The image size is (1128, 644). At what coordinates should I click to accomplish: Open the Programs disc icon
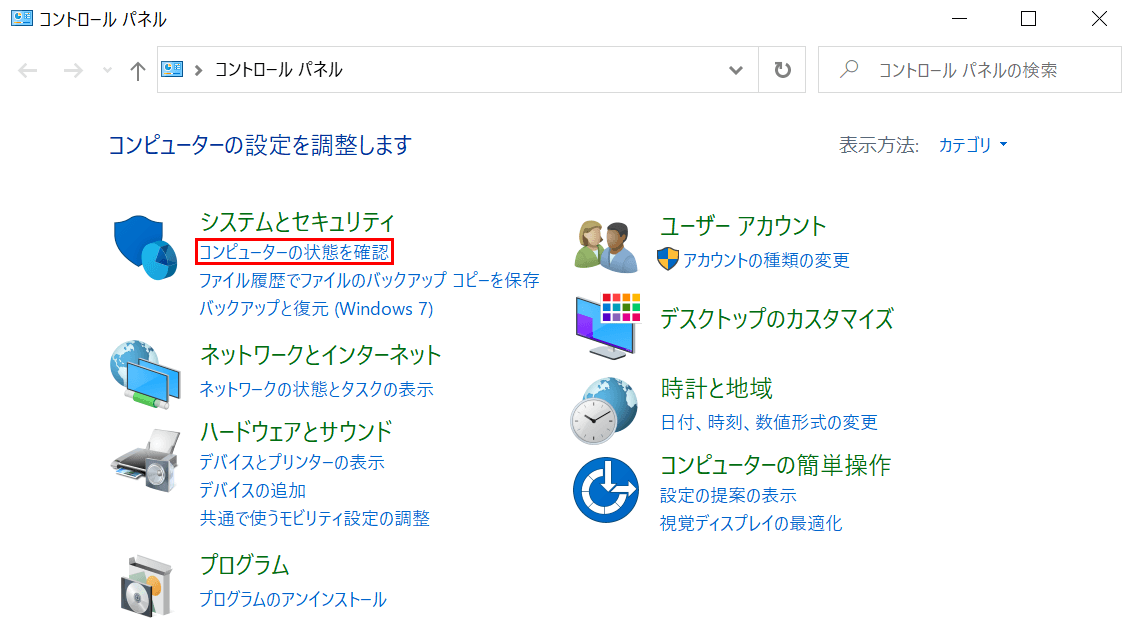pos(147,585)
